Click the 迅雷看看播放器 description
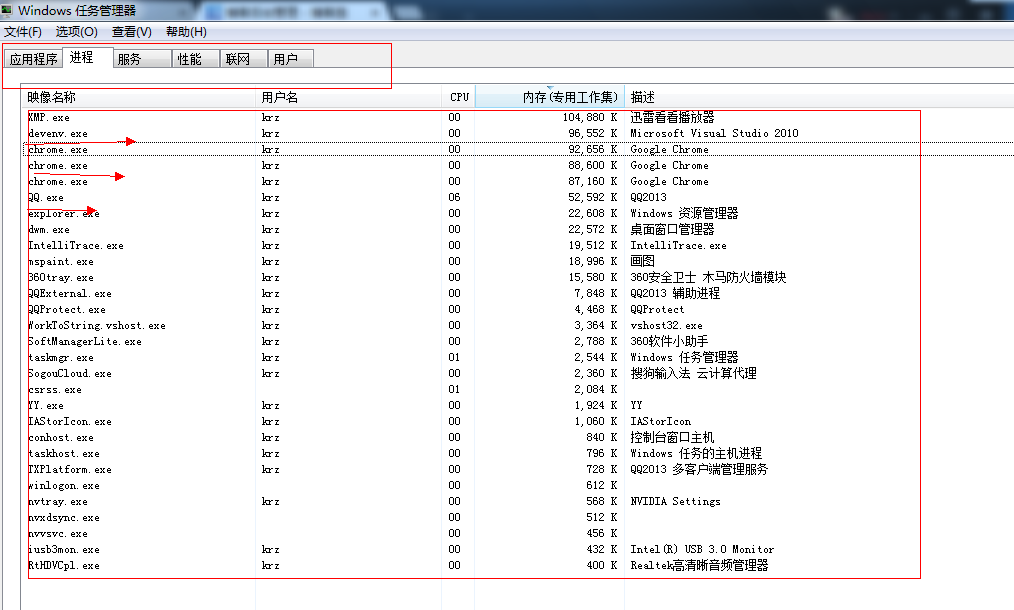 (x=673, y=117)
